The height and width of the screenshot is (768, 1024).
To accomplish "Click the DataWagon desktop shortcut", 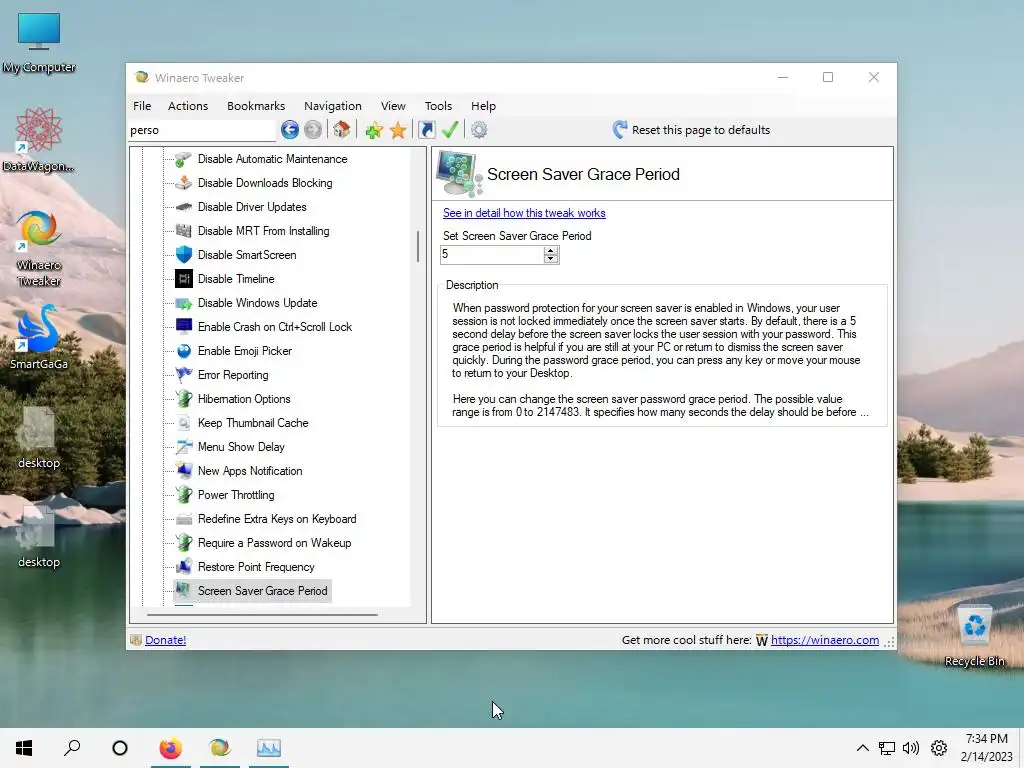I will (x=39, y=141).
